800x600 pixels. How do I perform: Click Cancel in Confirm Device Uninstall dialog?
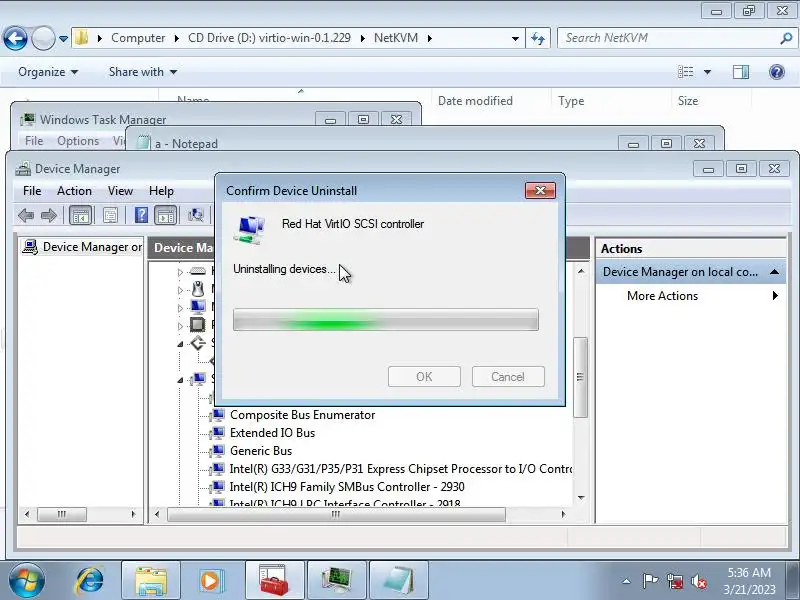(x=508, y=377)
